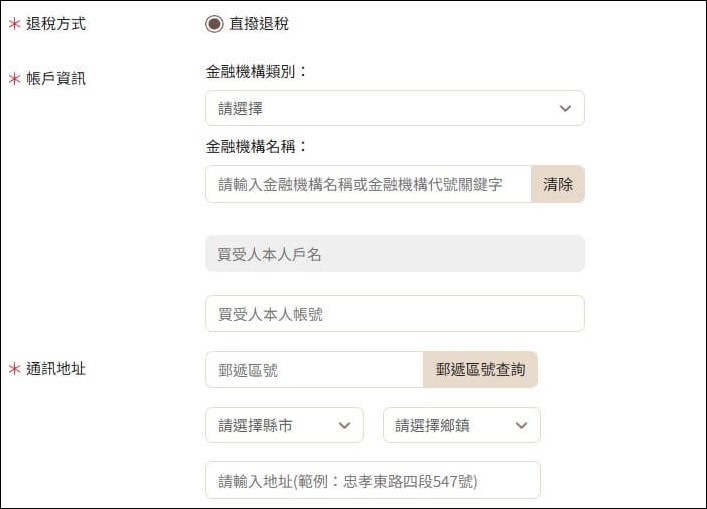Expand the 請選擇縣市 dropdown

point(284,425)
